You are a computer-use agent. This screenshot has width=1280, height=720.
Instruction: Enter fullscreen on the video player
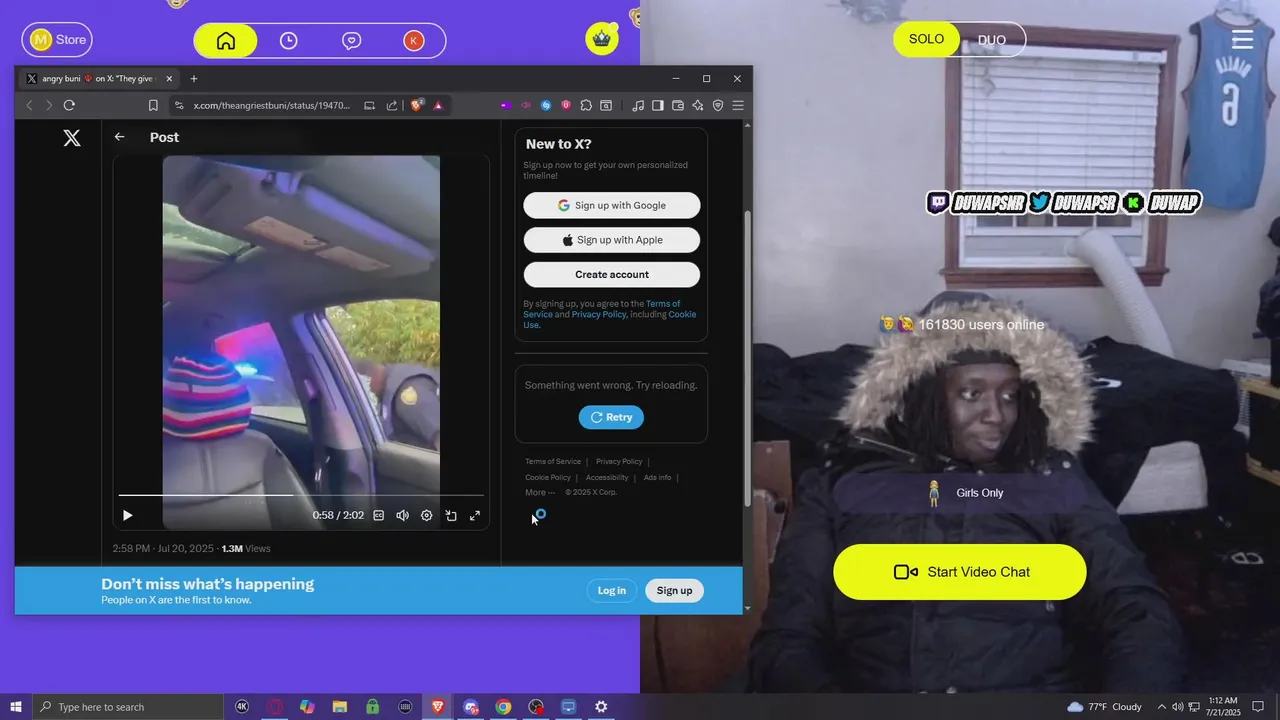click(475, 515)
